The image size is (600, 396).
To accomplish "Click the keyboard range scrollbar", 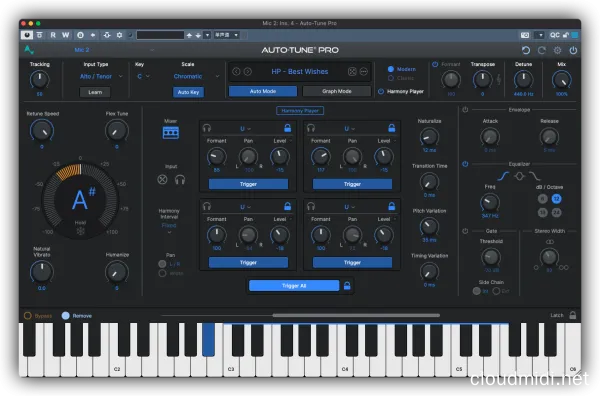I will tap(356, 316).
